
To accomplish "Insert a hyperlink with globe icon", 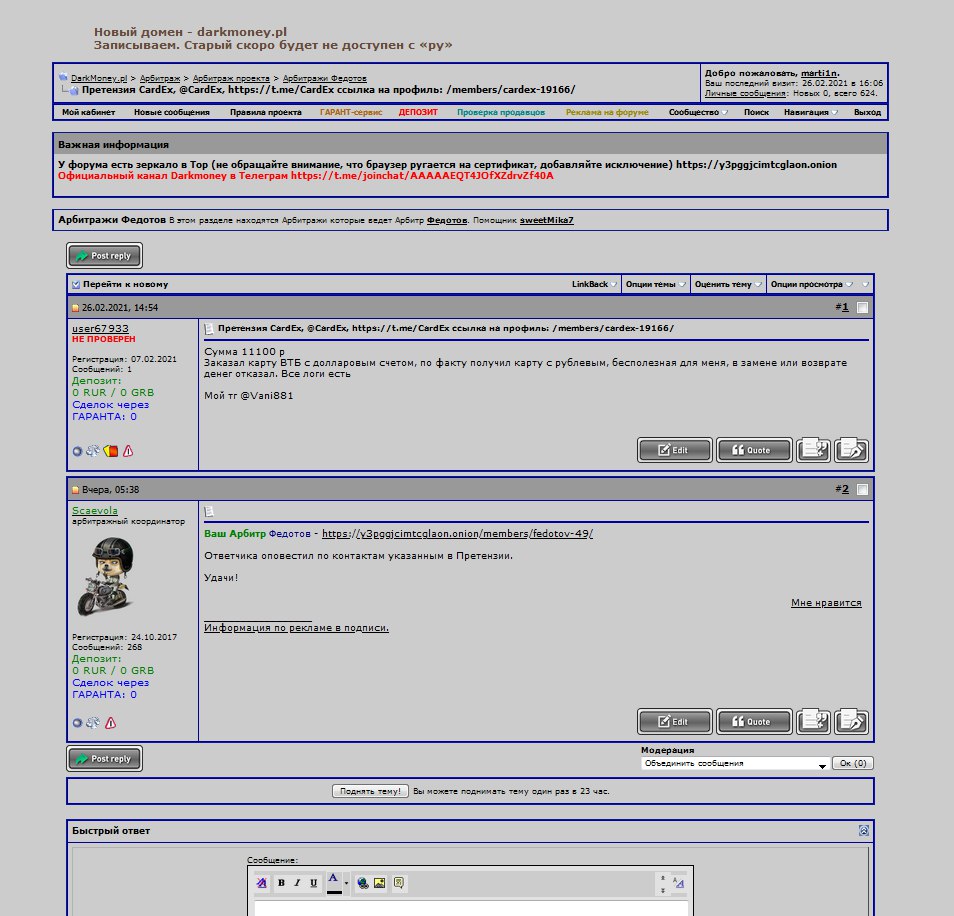I will [363, 883].
